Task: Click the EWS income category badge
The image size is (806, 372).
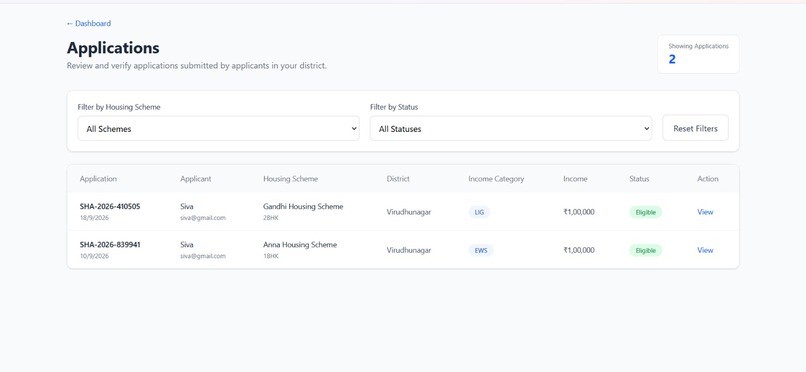Action: tap(481, 250)
